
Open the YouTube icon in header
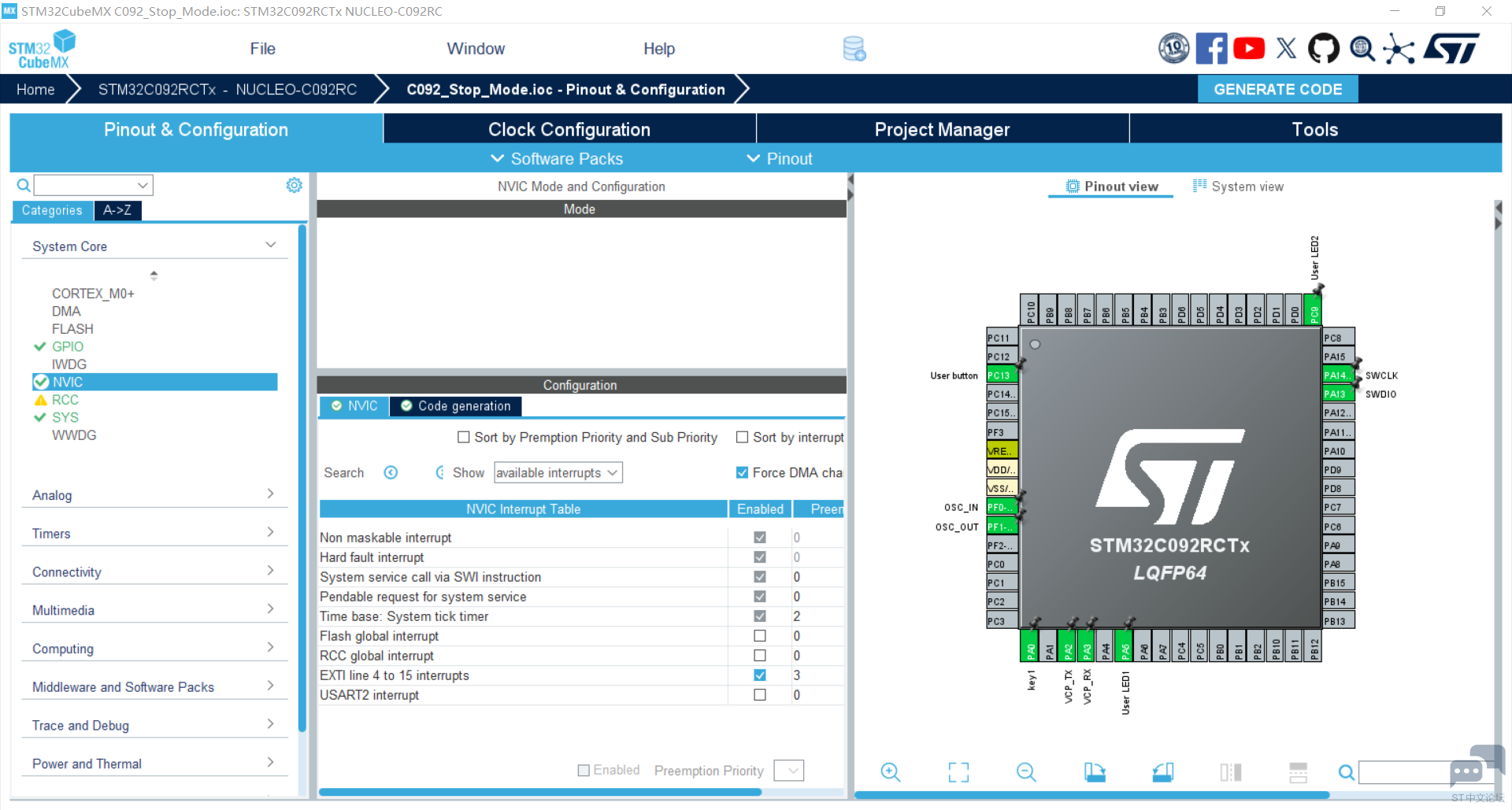tap(1249, 49)
